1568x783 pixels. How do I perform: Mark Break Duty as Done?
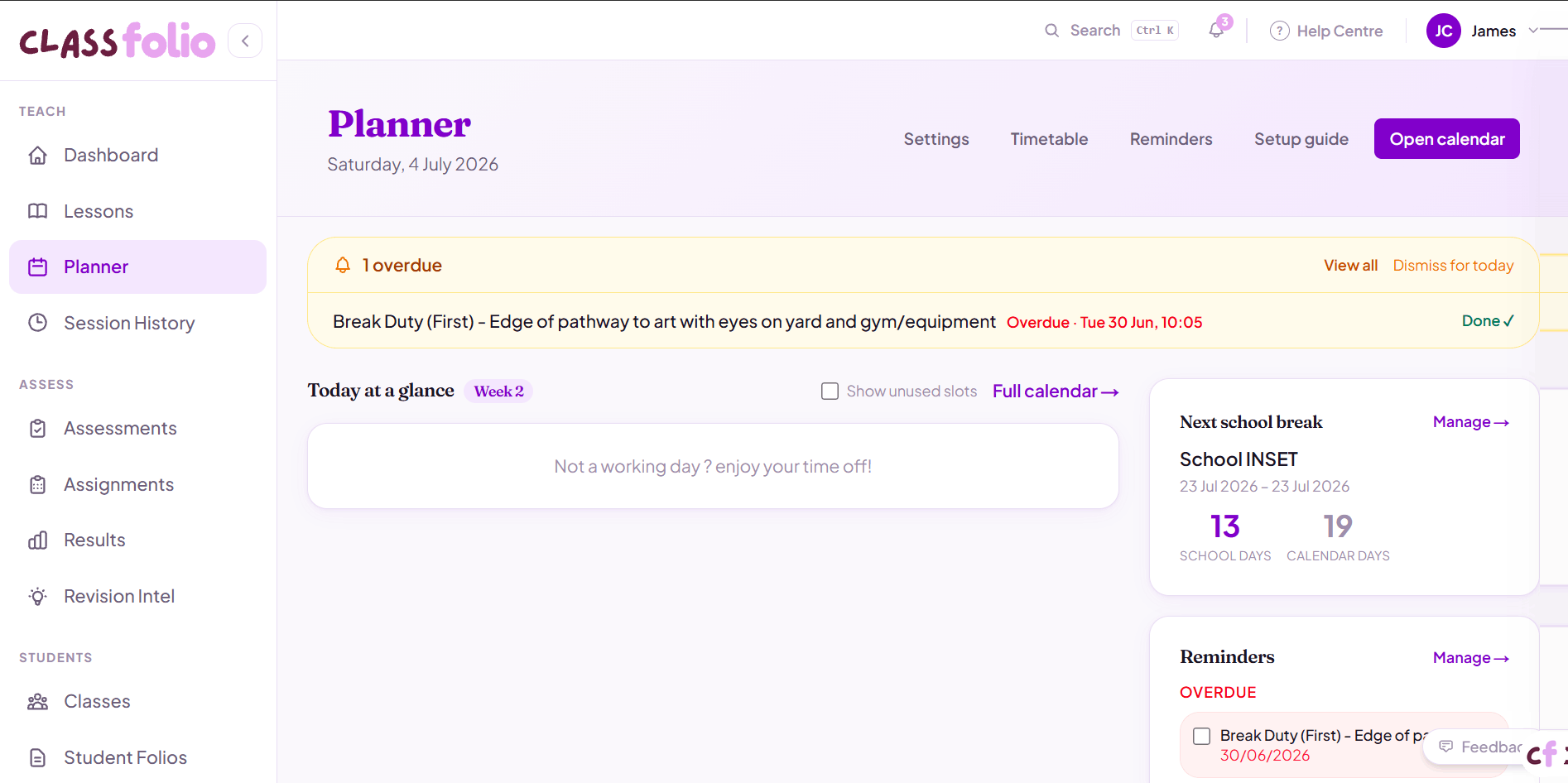pos(1488,320)
